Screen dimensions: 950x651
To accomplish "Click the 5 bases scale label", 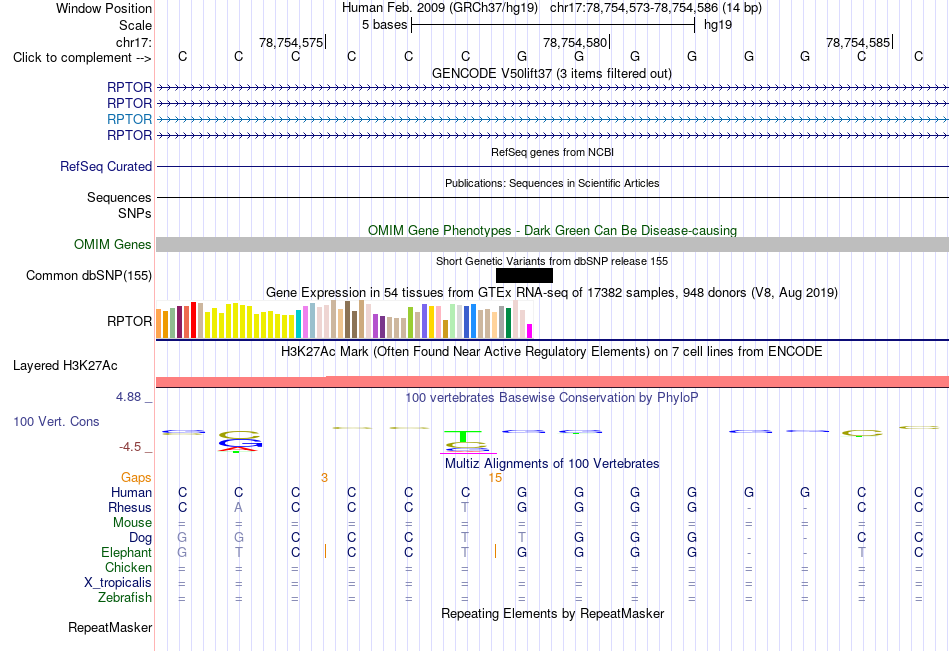I will (x=384, y=25).
